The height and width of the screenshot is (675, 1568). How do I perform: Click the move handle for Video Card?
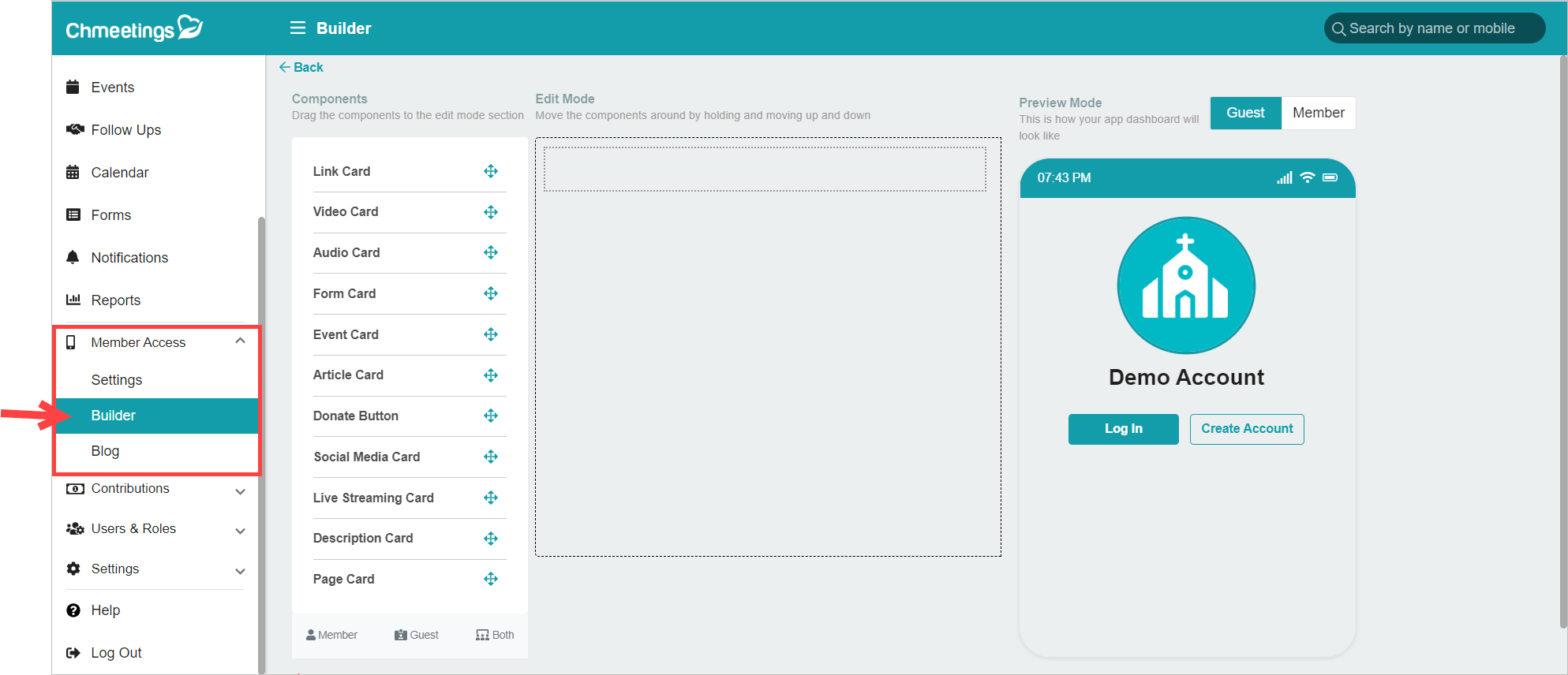tap(491, 212)
